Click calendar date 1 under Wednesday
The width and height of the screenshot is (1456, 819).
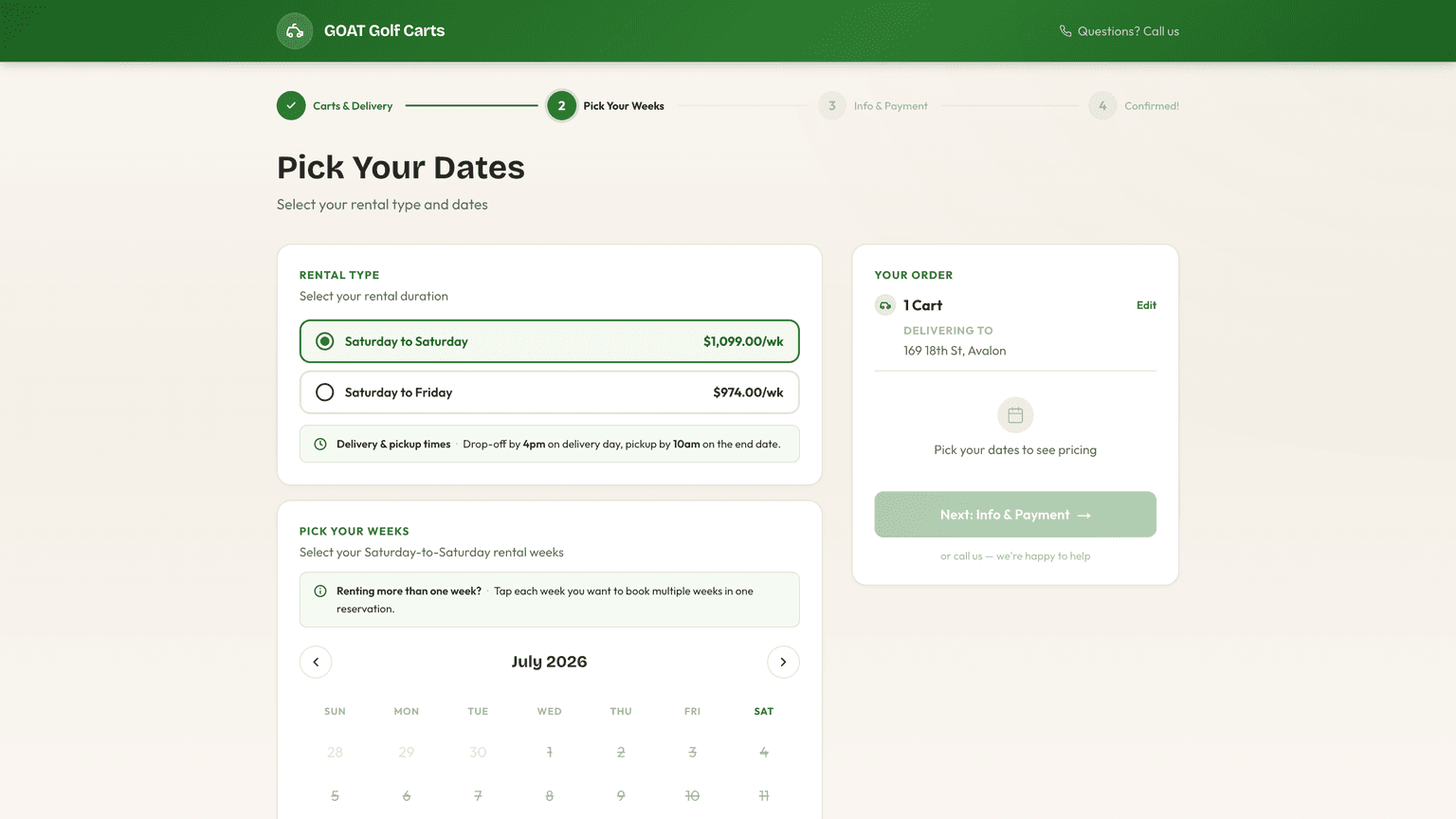pyautogui.click(x=550, y=752)
